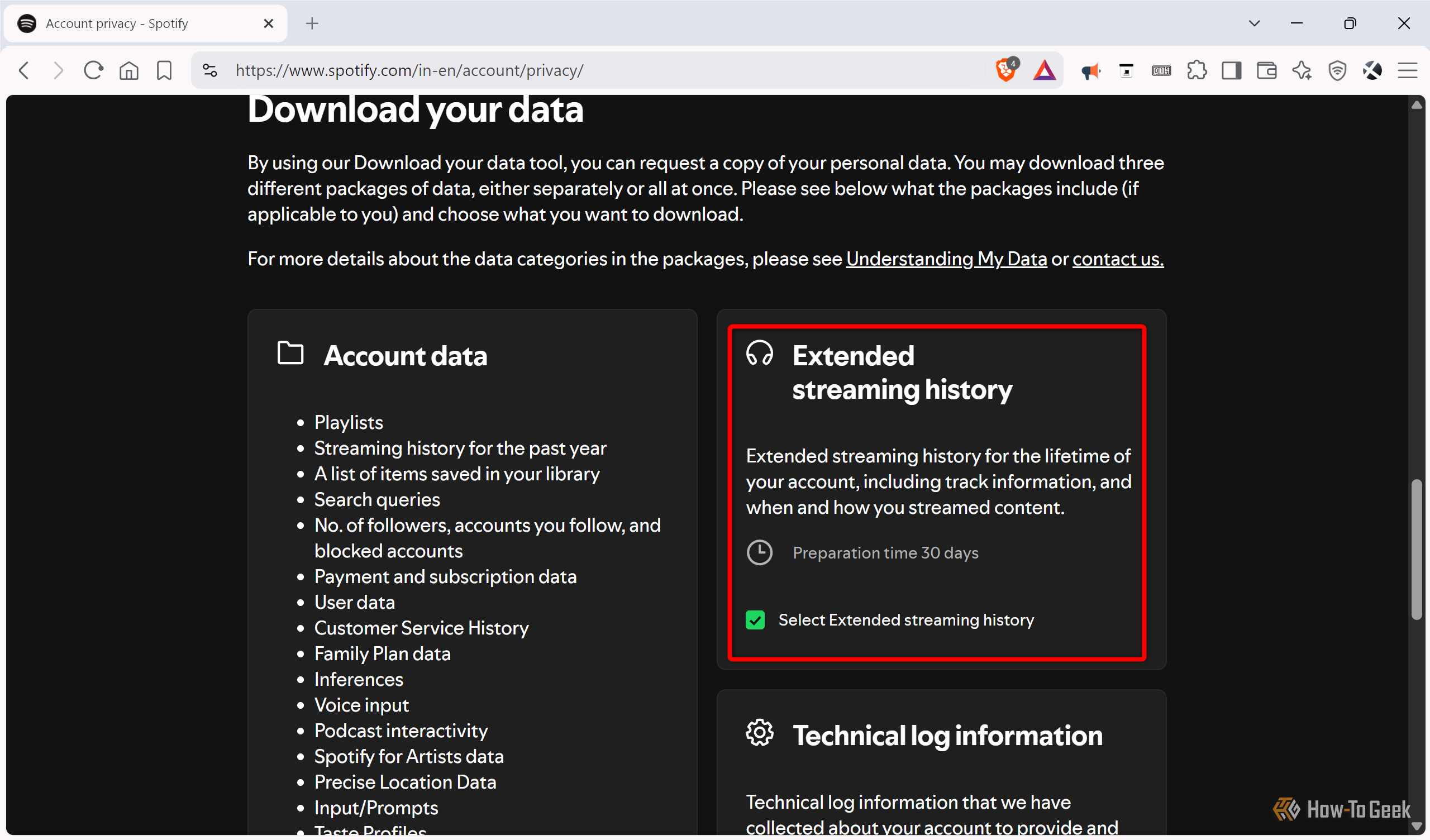Open the counter extension icon

click(x=1161, y=70)
